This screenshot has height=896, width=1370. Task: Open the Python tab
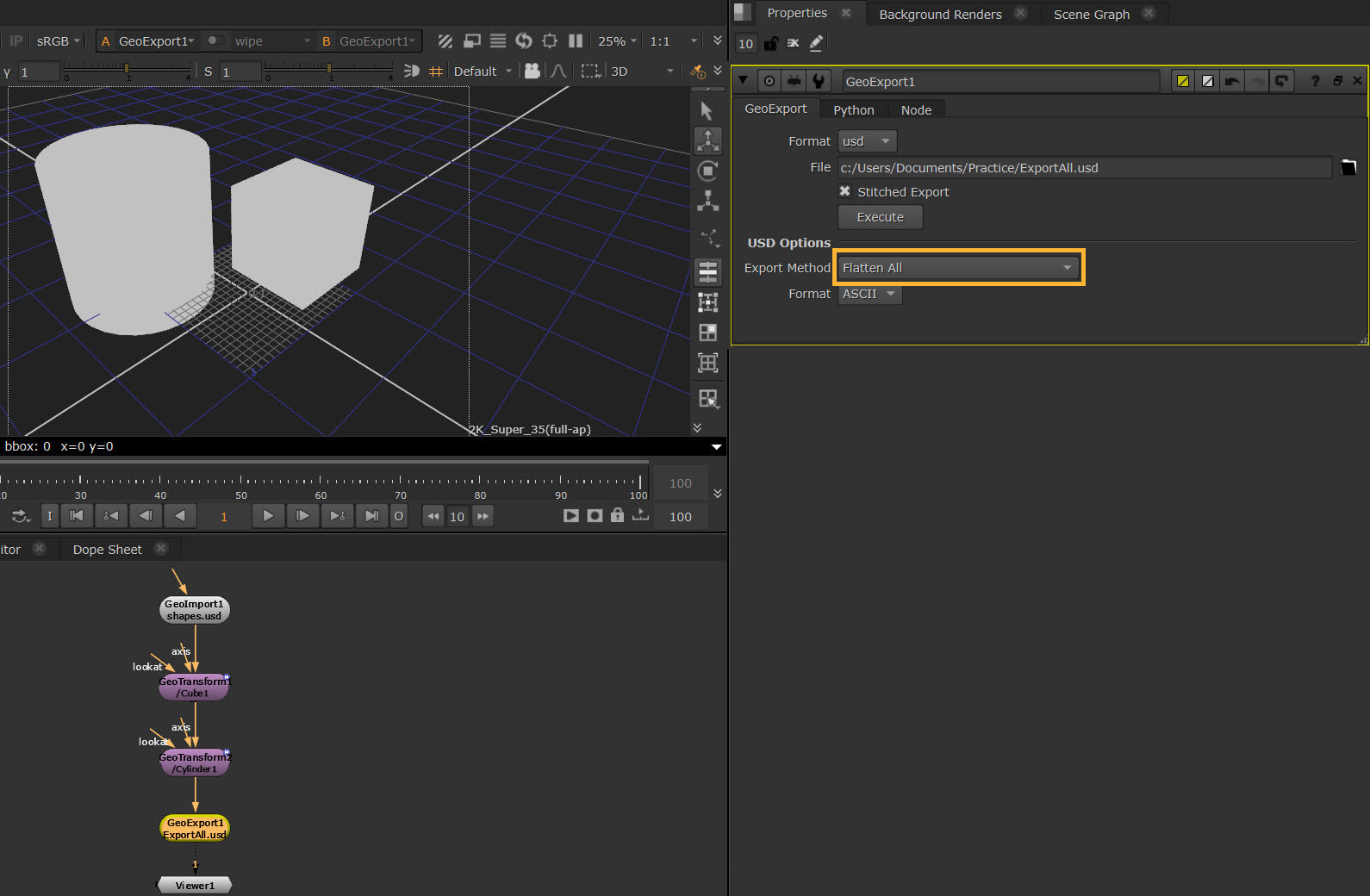coord(853,109)
